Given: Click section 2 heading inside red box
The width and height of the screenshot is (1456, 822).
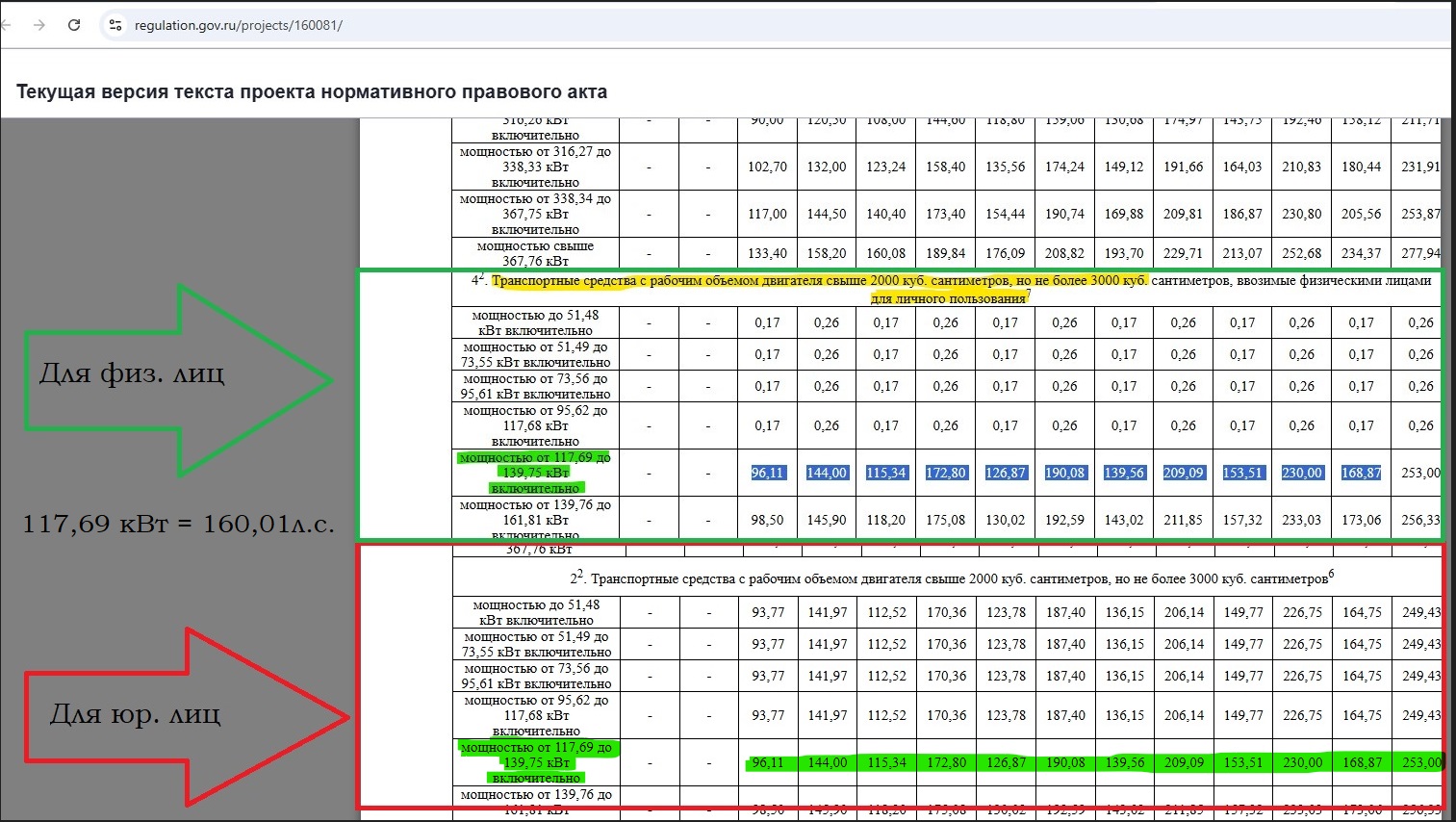Looking at the screenshot, I should (951, 578).
